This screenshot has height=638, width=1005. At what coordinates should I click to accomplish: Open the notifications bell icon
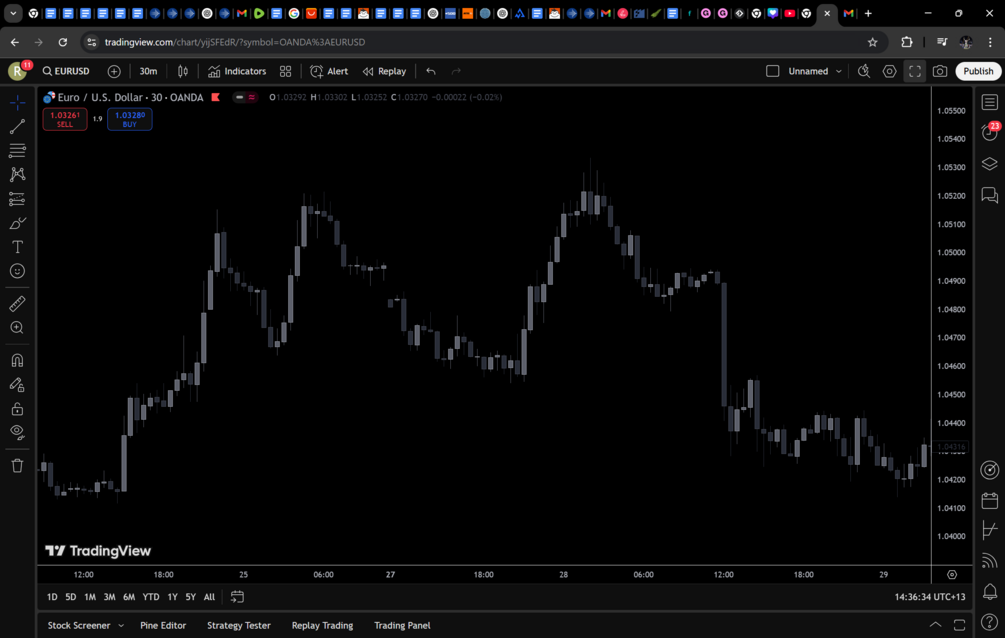click(x=990, y=591)
